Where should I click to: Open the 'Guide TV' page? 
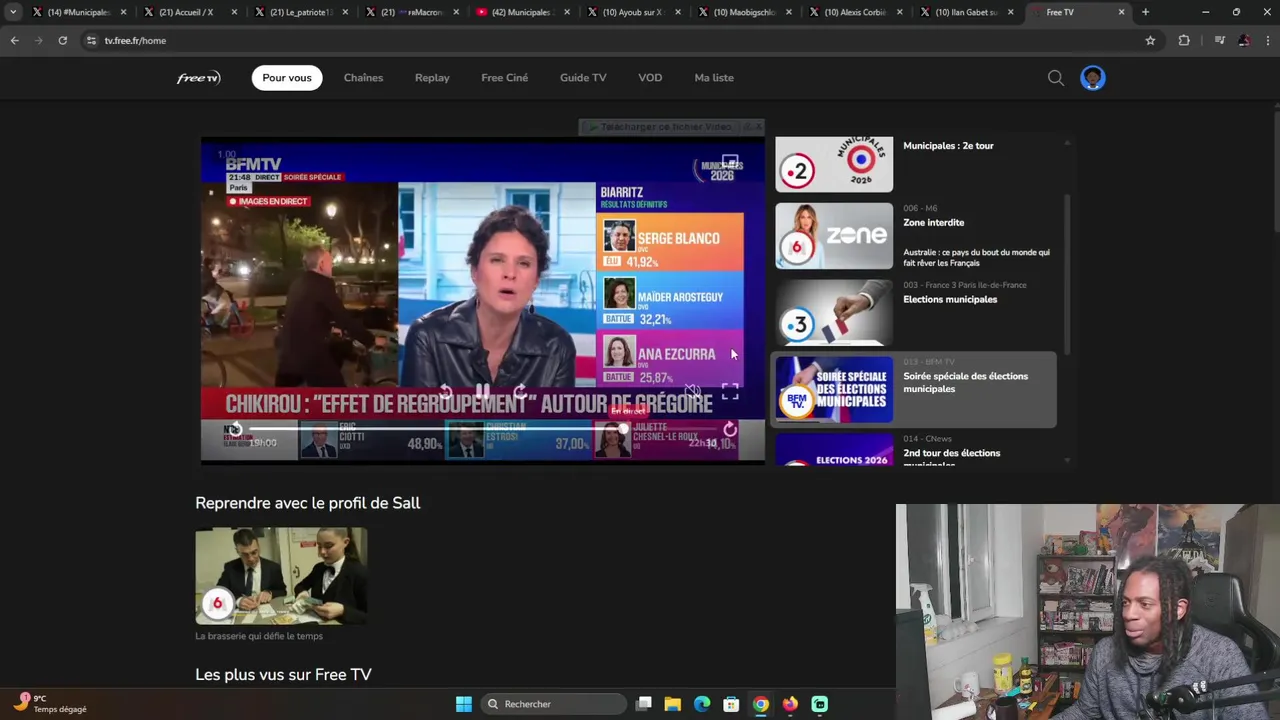click(583, 78)
